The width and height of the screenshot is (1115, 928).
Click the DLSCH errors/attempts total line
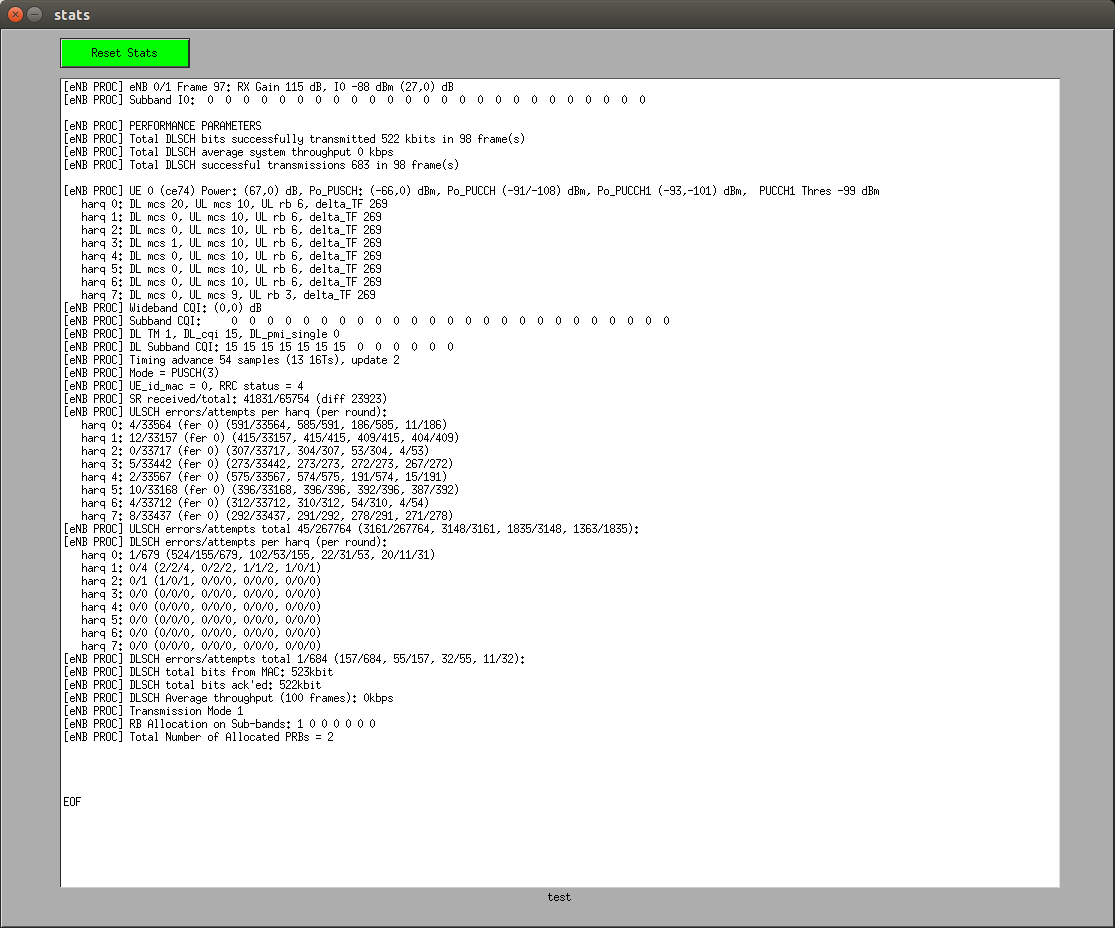click(294, 659)
